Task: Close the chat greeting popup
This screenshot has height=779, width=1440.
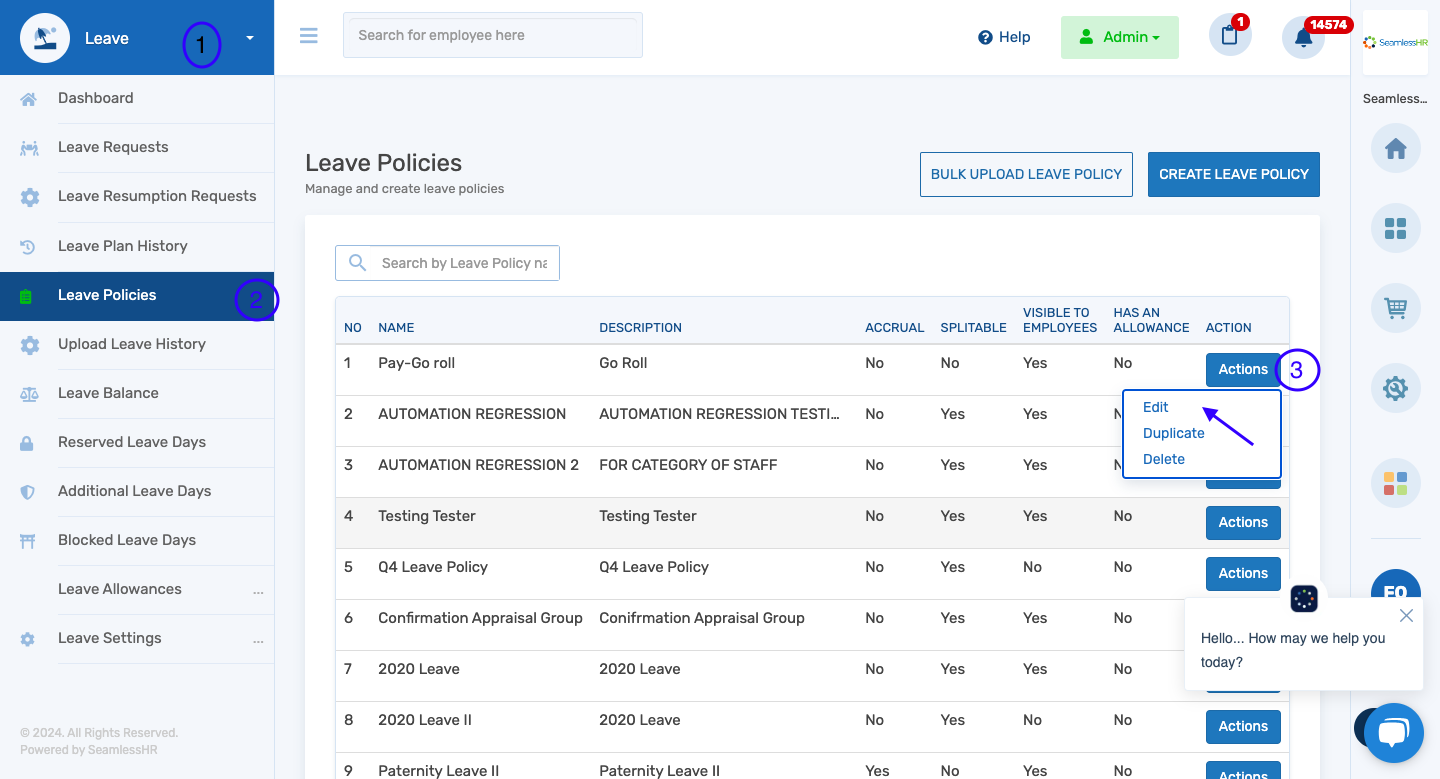Action: coord(1406,616)
